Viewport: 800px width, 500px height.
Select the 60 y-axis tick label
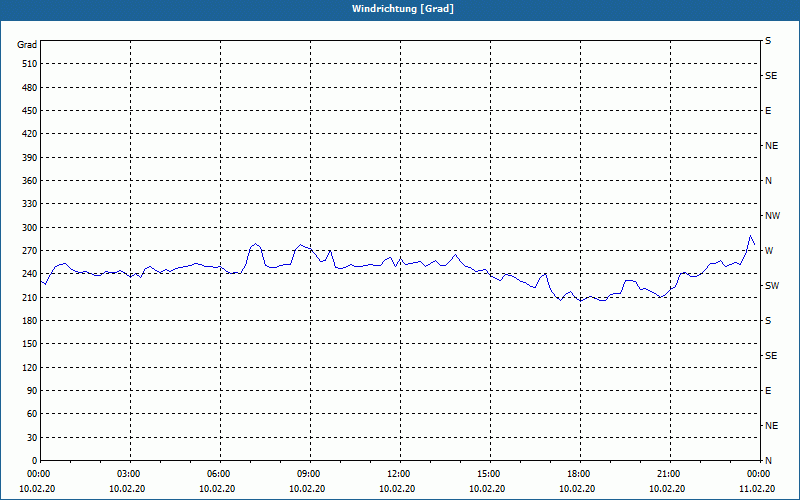32,414
